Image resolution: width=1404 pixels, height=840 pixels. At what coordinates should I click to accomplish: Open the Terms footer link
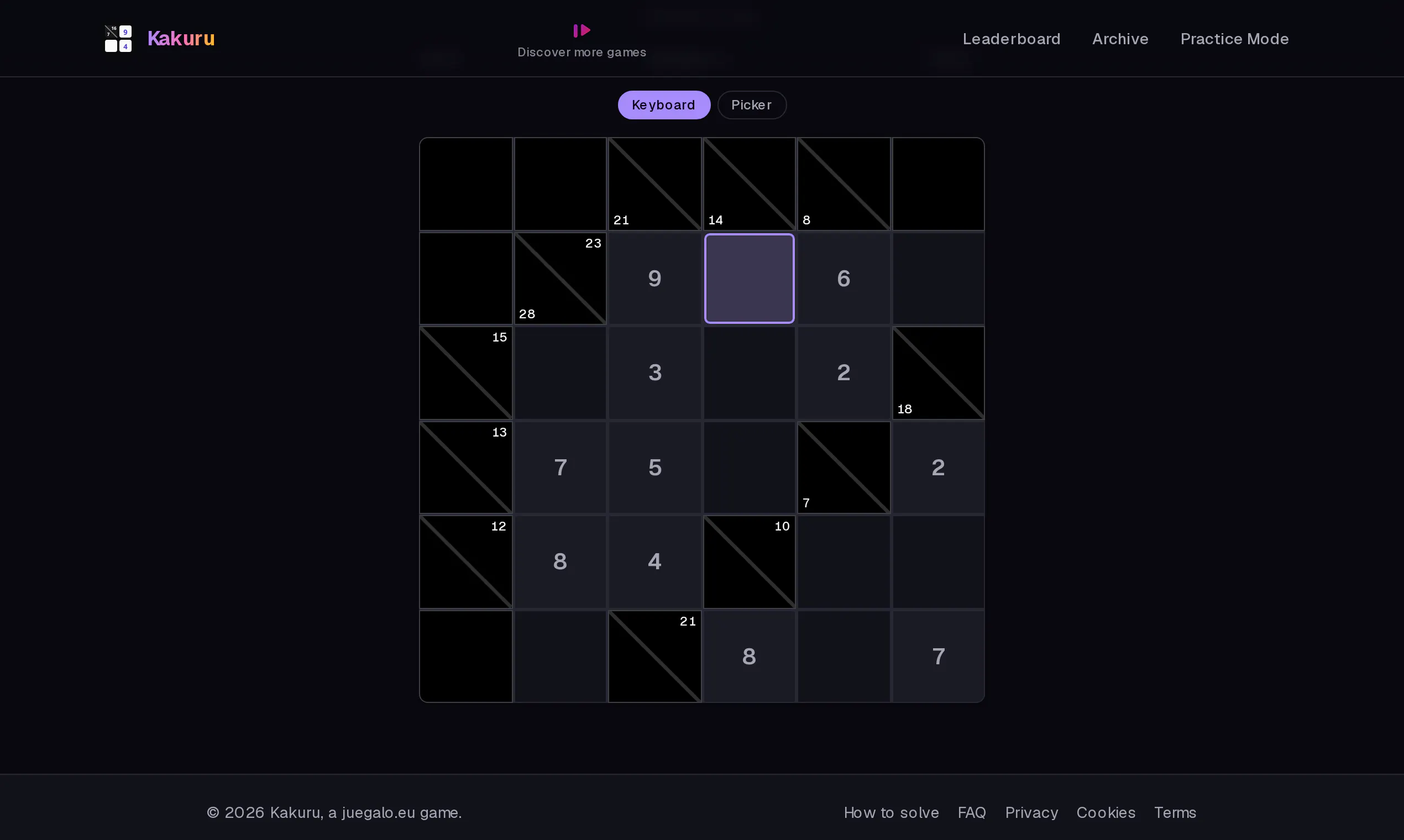(x=1175, y=813)
